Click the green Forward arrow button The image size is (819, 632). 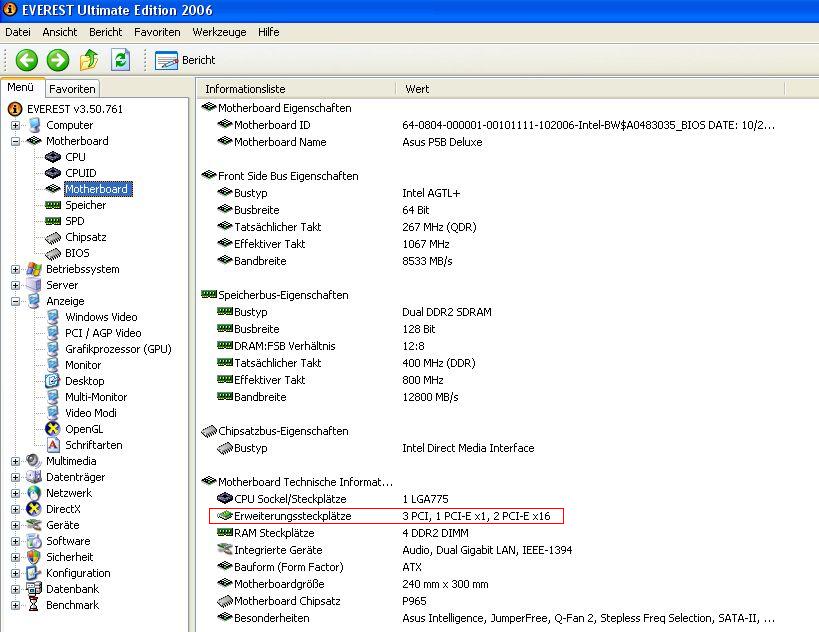58,60
